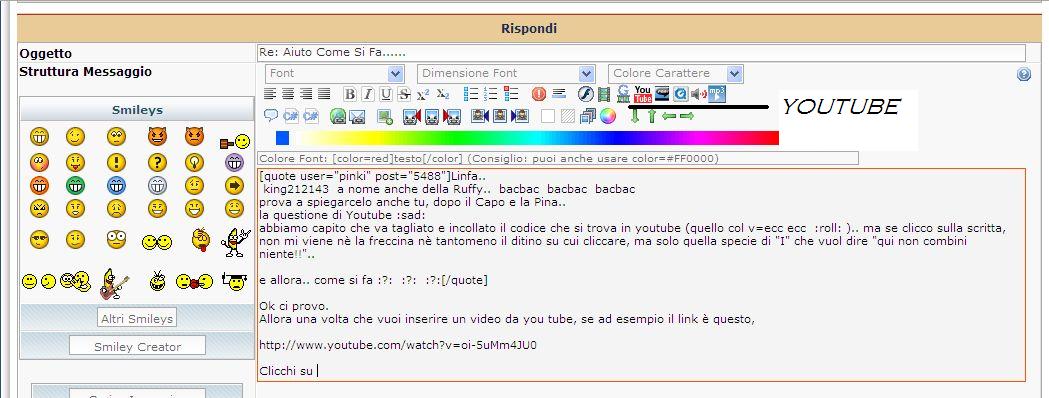Screen dimensions: 1049x398
Task: Pick the blue square color swatch
Action: pos(282,138)
